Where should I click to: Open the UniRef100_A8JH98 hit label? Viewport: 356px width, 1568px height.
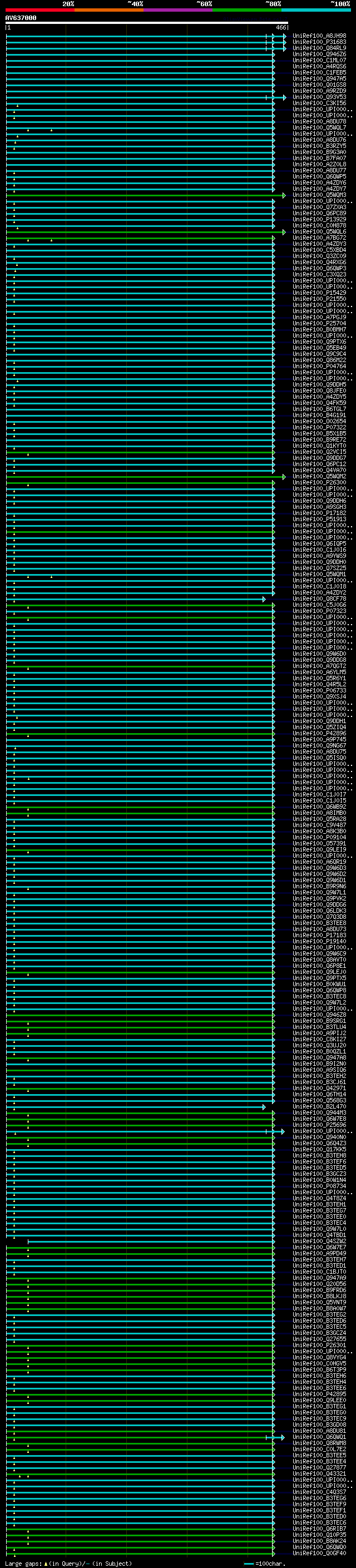319,36
